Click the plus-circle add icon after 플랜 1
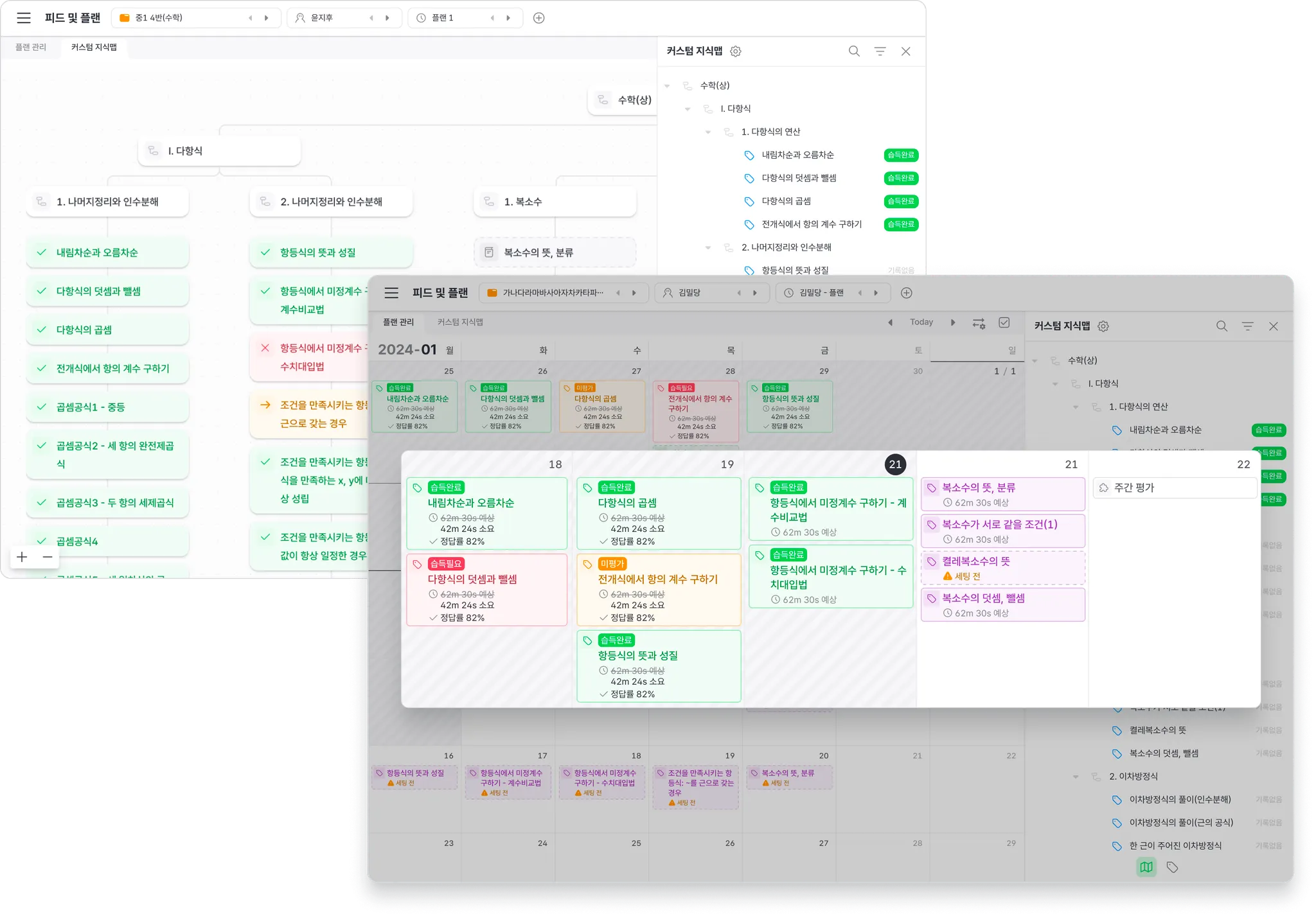Viewport: 1316px width, 916px height. [x=539, y=18]
